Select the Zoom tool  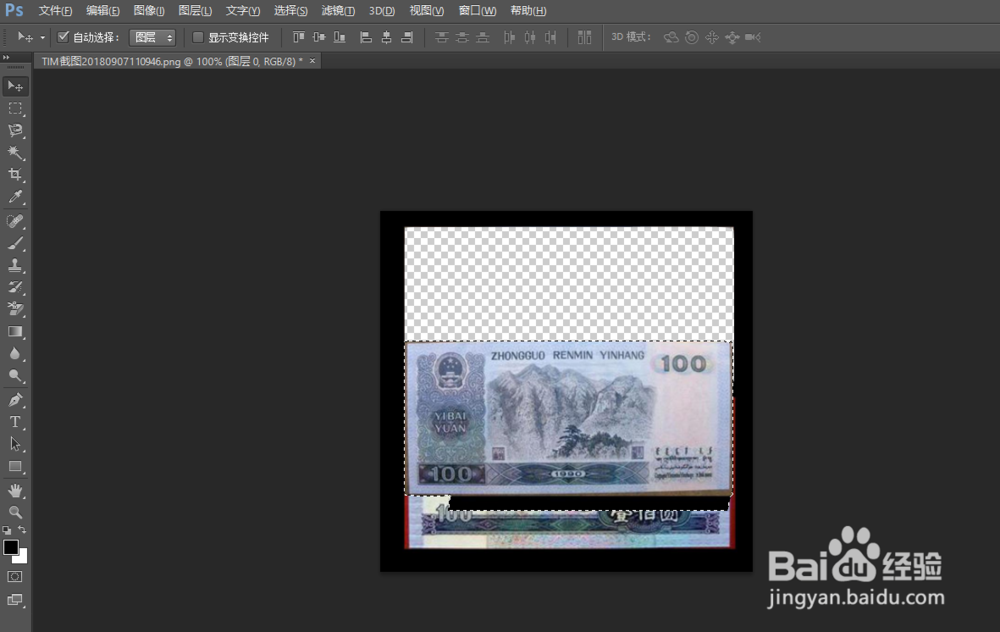tap(15, 513)
